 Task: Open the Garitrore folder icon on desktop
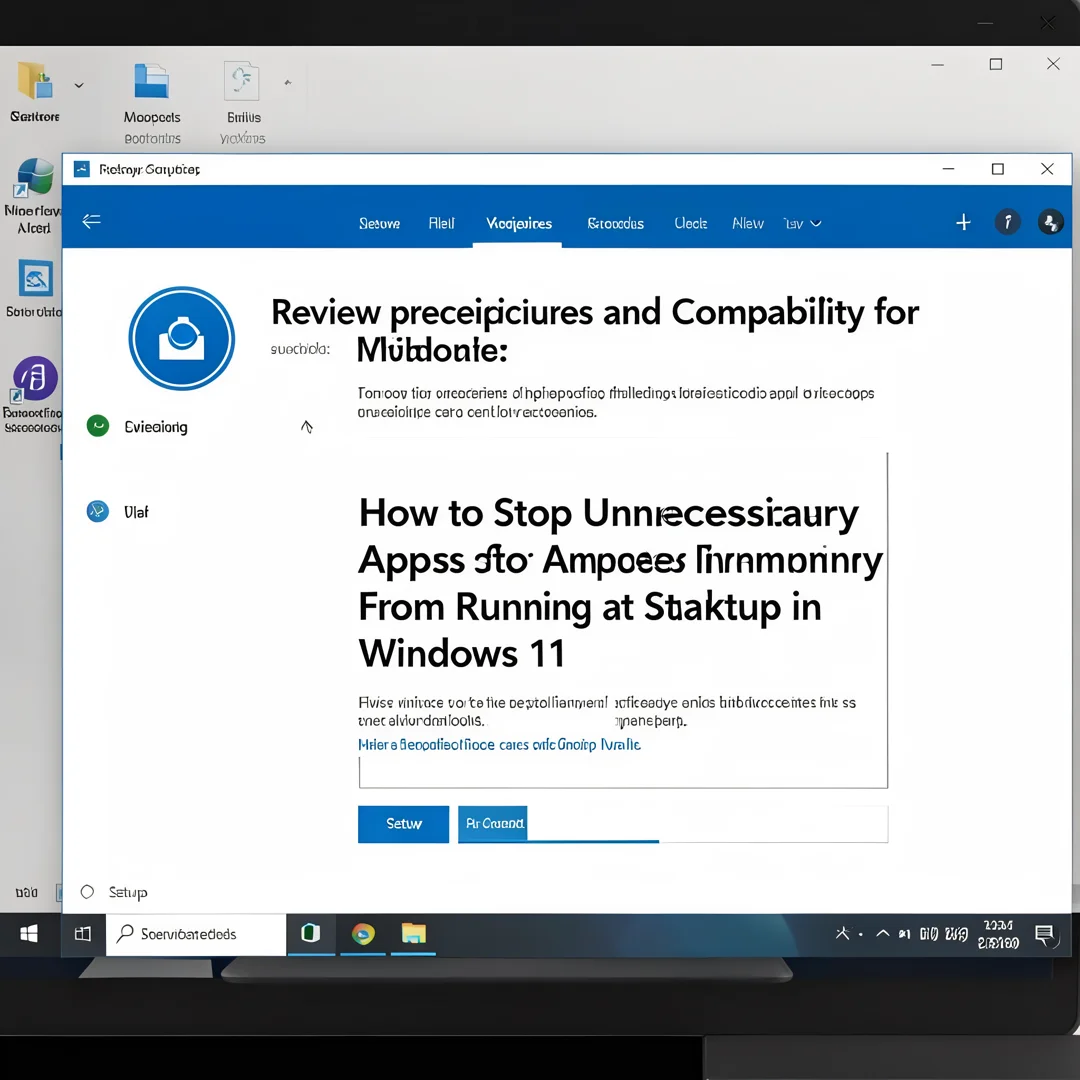[34, 81]
